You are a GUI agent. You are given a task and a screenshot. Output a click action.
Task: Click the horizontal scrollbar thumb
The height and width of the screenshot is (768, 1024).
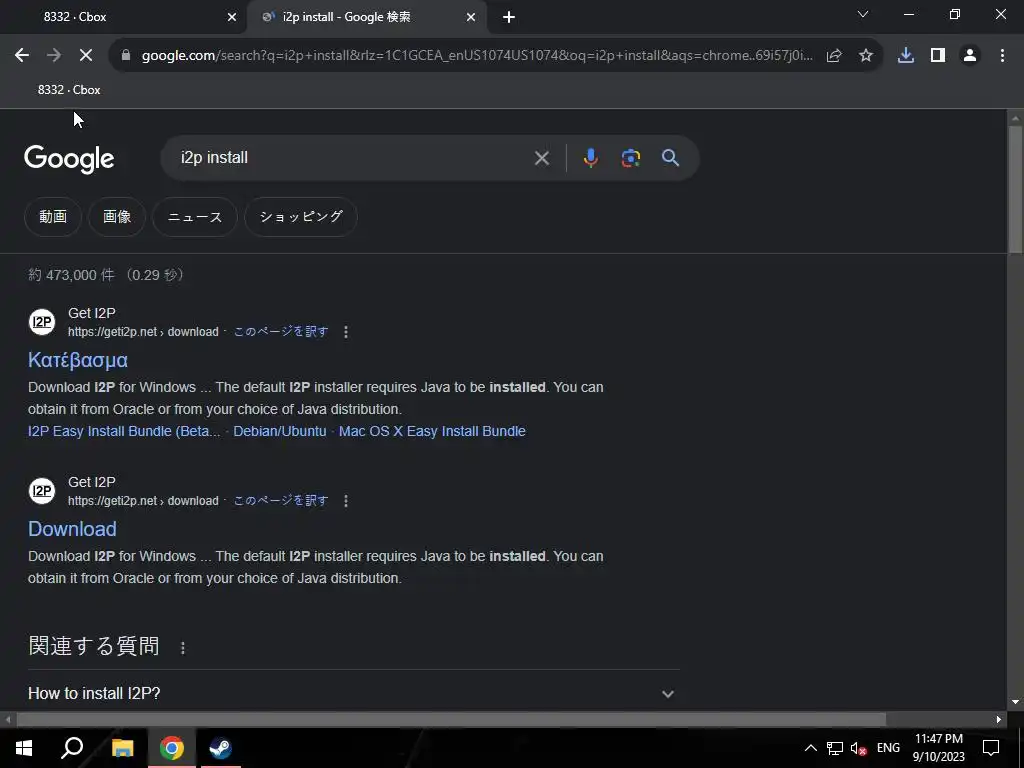pos(451,720)
